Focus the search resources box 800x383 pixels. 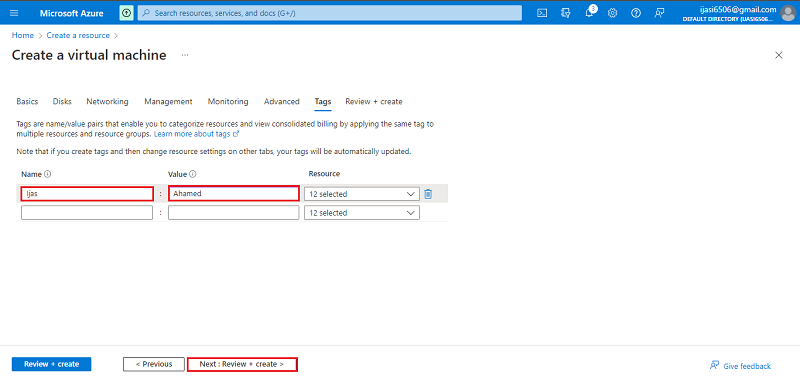(x=330, y=13)
